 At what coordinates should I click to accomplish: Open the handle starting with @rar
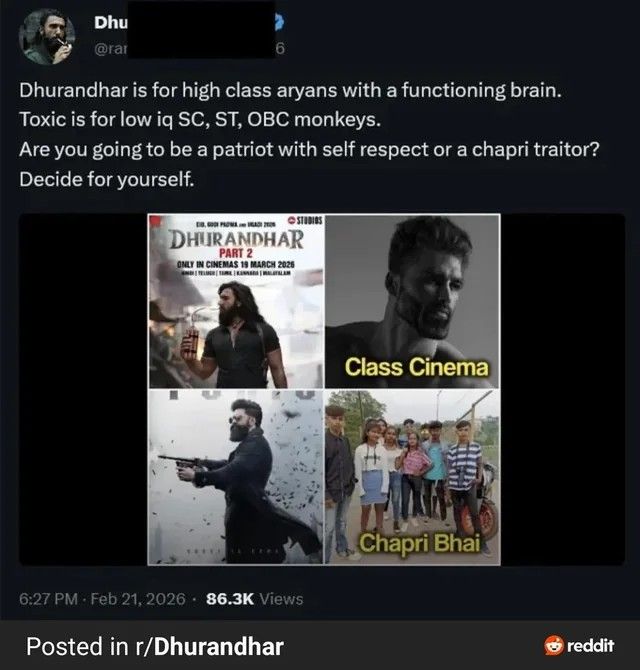click(x=111, y=49)
